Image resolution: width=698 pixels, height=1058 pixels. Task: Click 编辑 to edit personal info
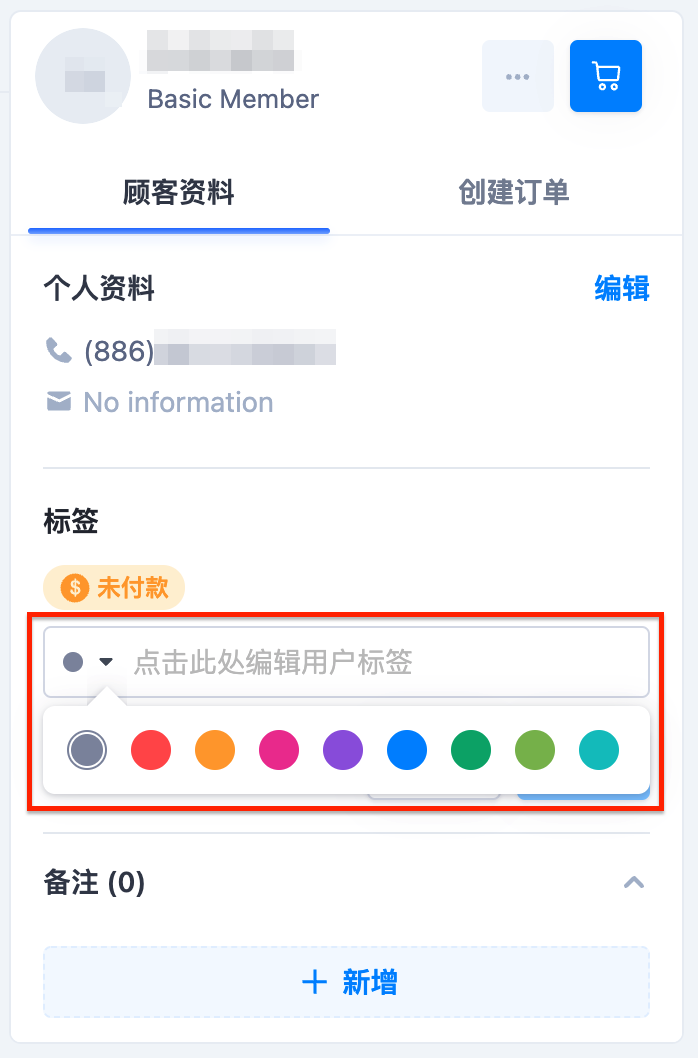pyautogui.click(x=622, y=288)
